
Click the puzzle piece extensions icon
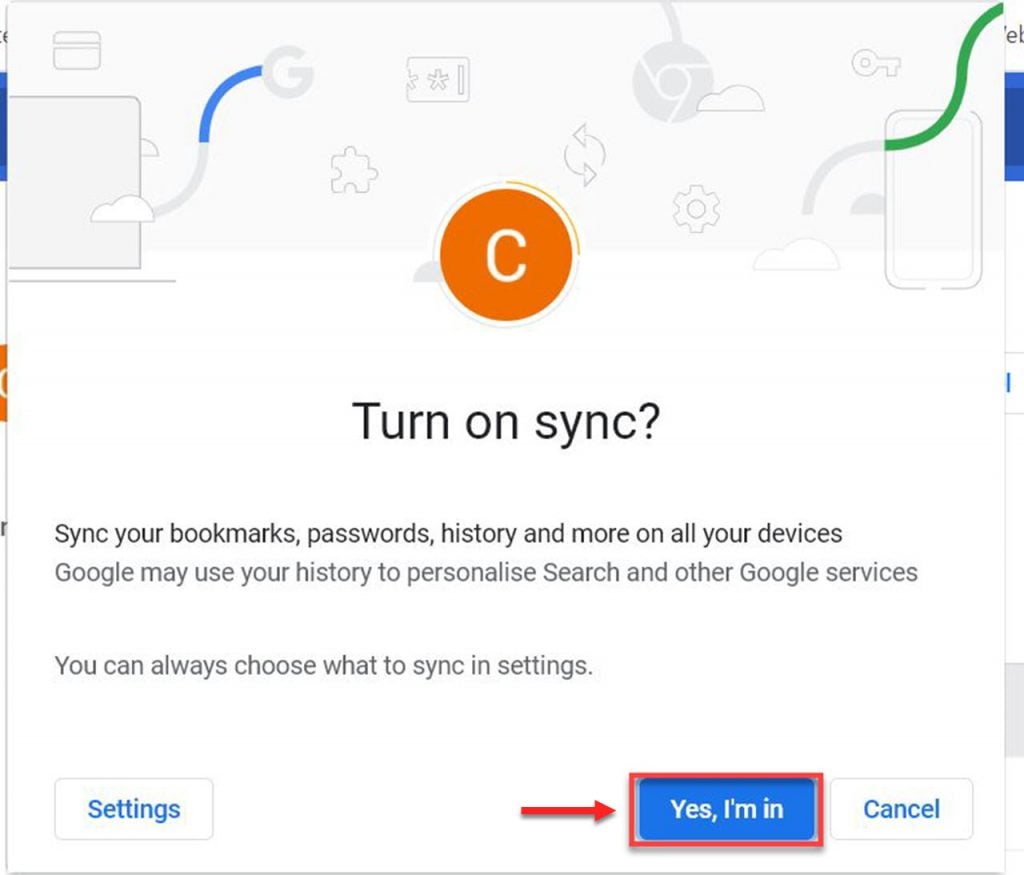(353, 170)
